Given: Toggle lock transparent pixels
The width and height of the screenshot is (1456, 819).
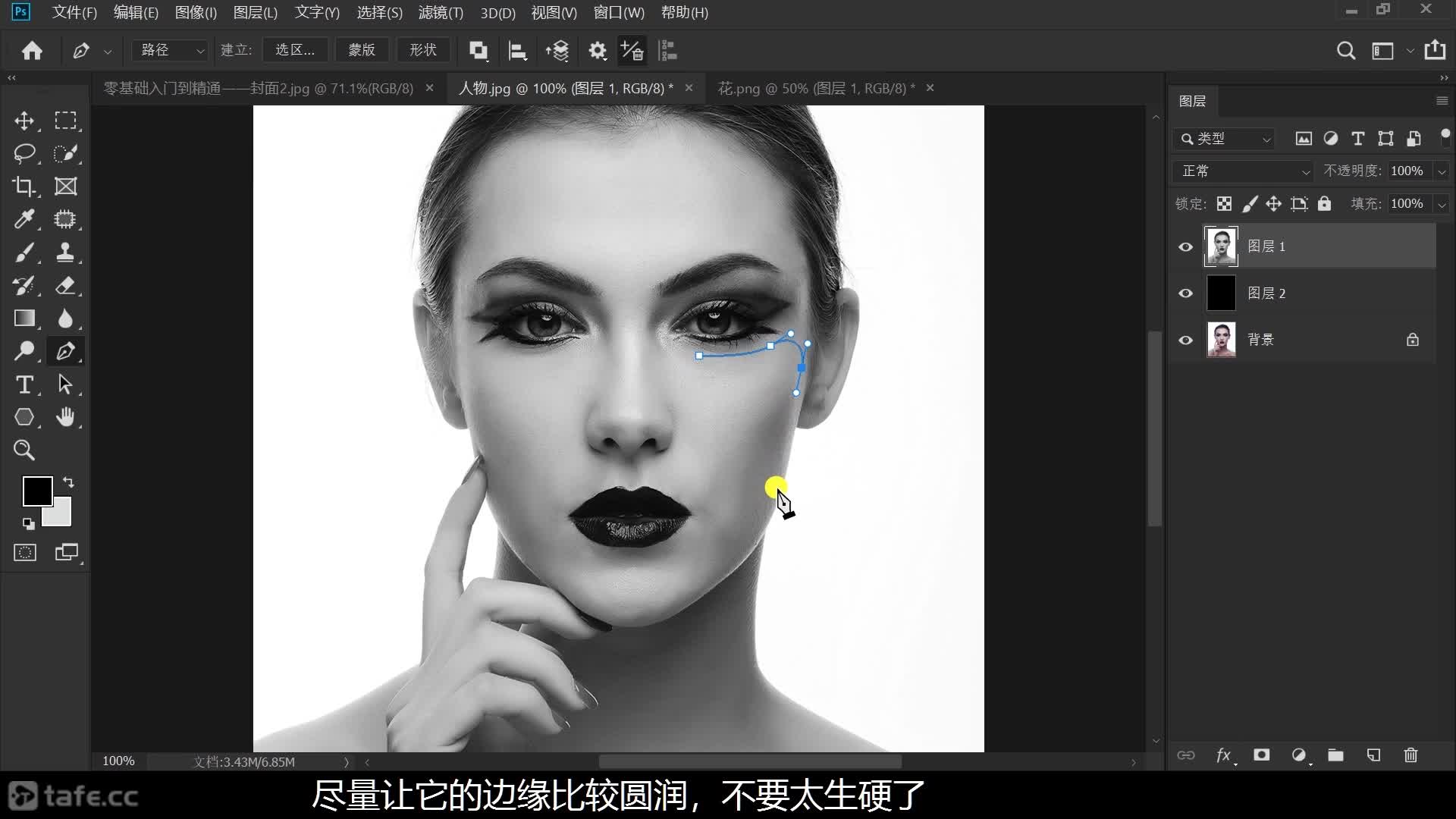Looking at the screenshot, I should pyautogui.click(x=1224, y=203).
